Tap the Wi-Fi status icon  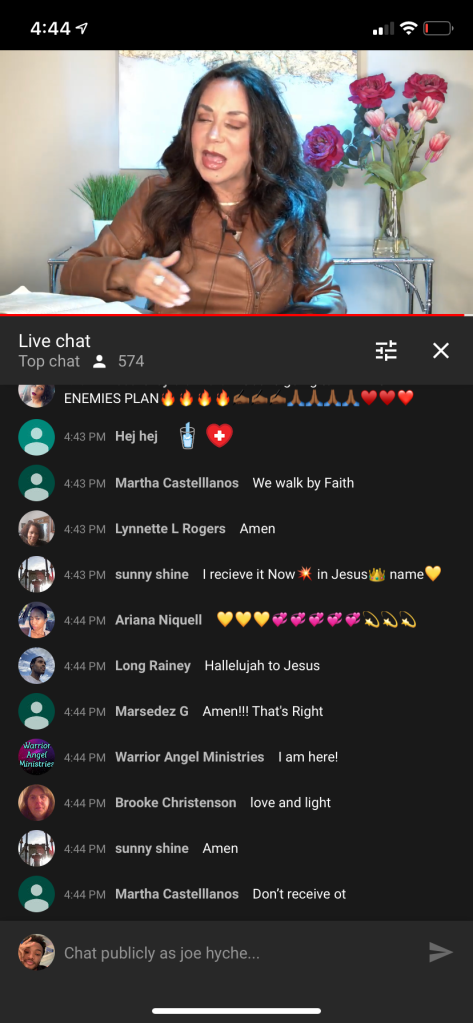(408, 28)
